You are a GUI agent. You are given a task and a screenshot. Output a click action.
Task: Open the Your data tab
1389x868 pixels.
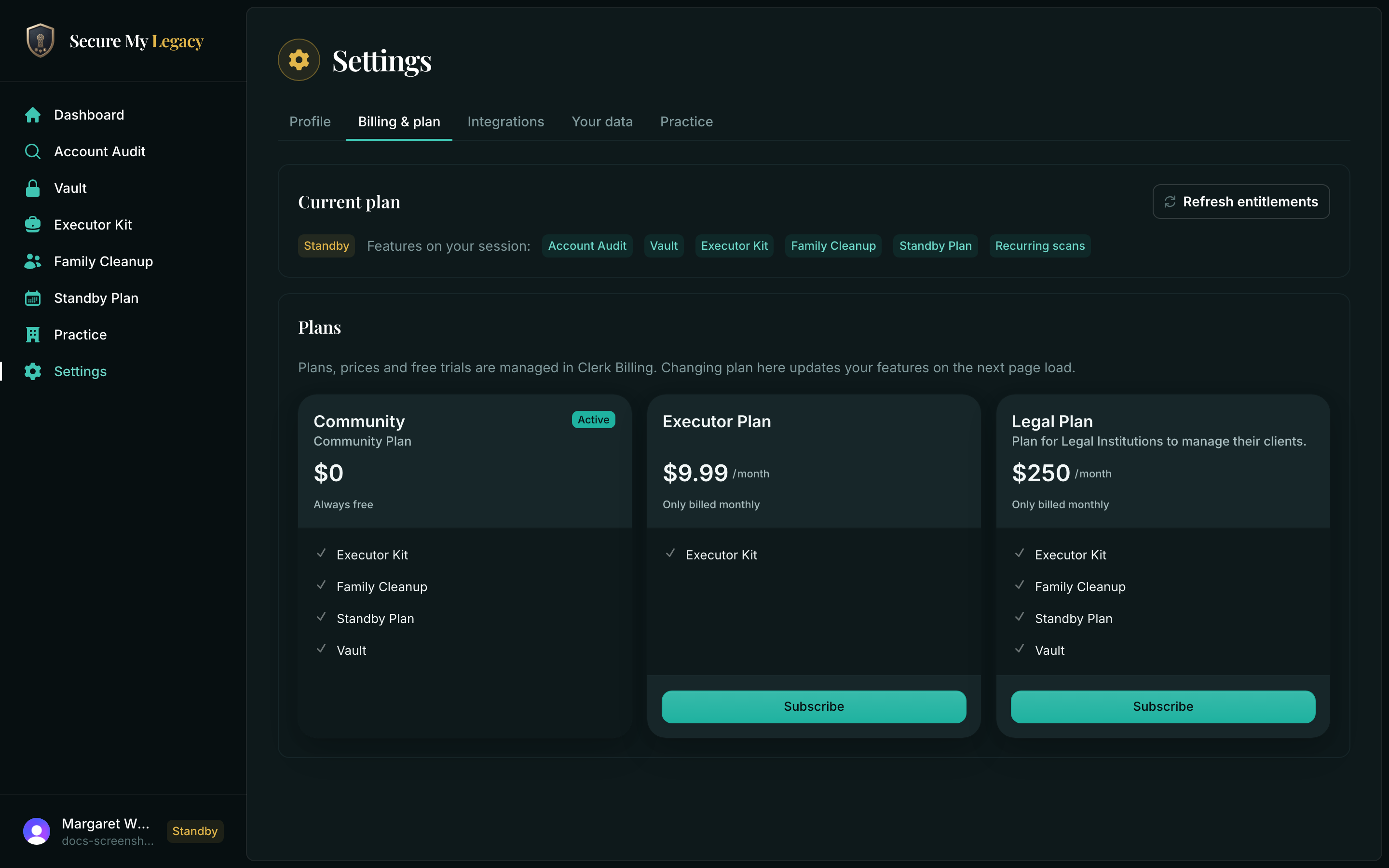[602, 122]
